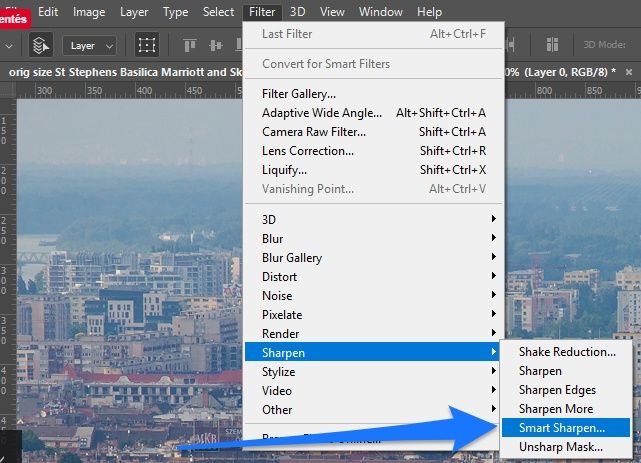
Task: Open the Help menu
Action: [x=429, y=12]
